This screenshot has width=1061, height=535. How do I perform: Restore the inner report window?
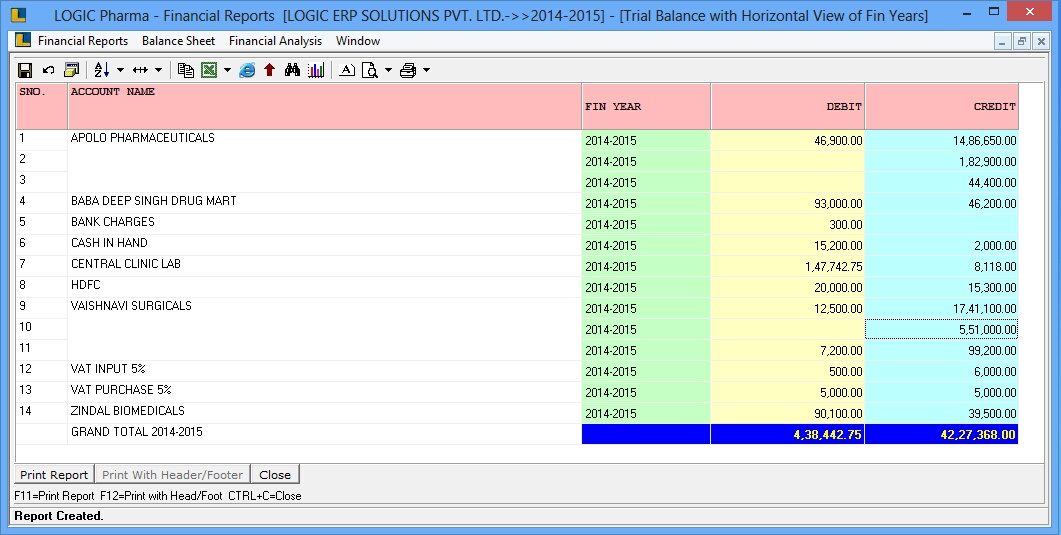tap(1022, 41)
